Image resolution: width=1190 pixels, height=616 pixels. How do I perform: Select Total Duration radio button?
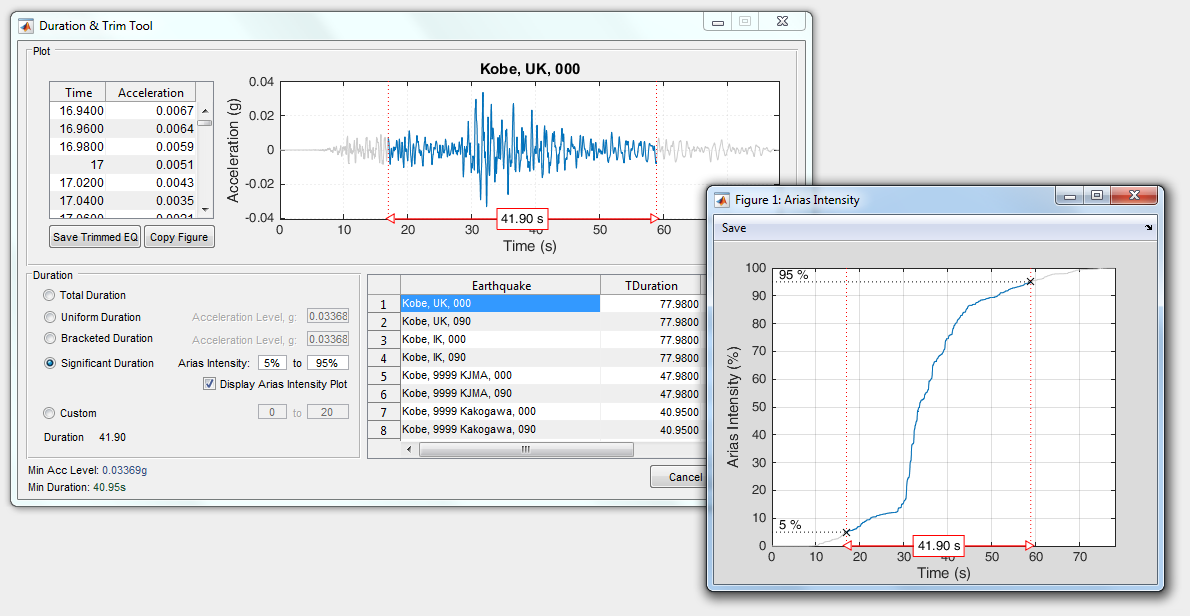(50, 296)
